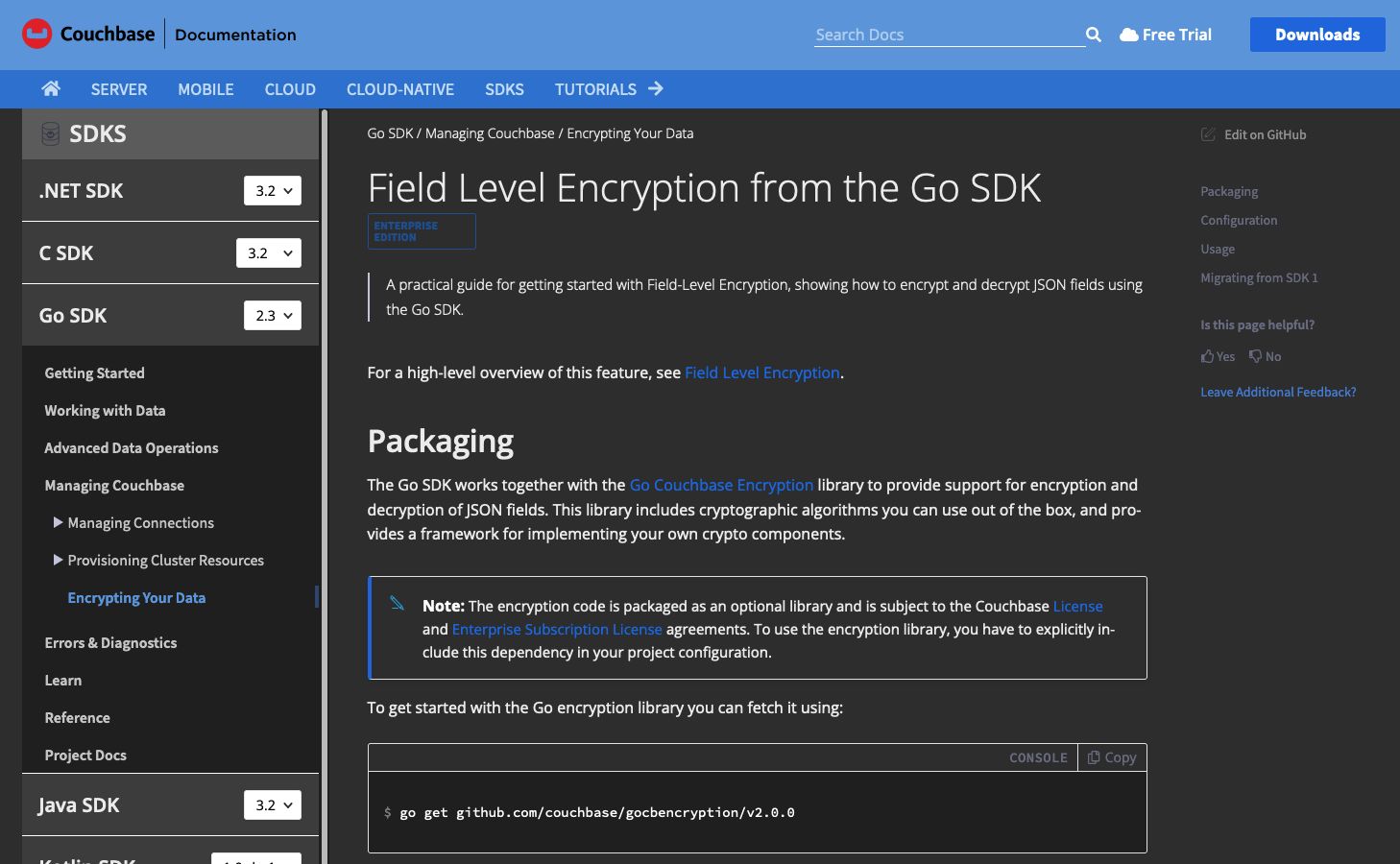Image resolution: width=1400 pixels, height=864 pixels.
Task: Open the C SDK version dropdown
Action: [269, 252]
